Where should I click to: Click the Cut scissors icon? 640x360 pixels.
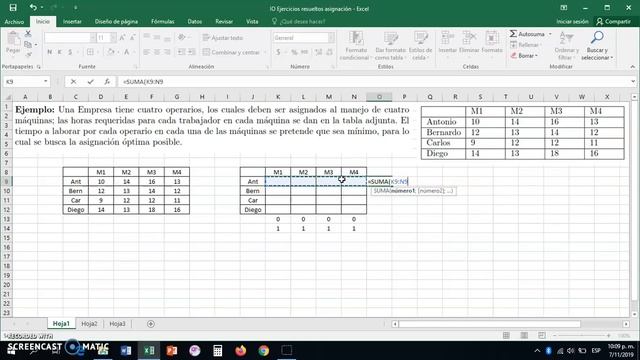28,34
